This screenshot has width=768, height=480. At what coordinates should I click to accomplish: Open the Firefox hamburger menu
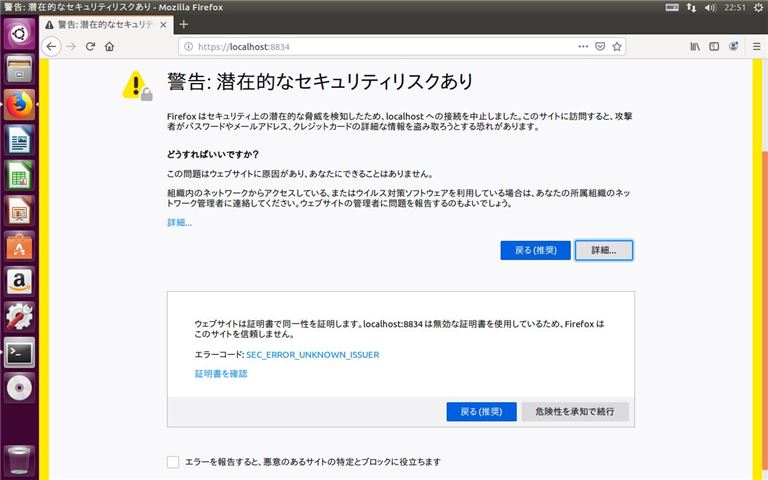[x=757, y=47]
